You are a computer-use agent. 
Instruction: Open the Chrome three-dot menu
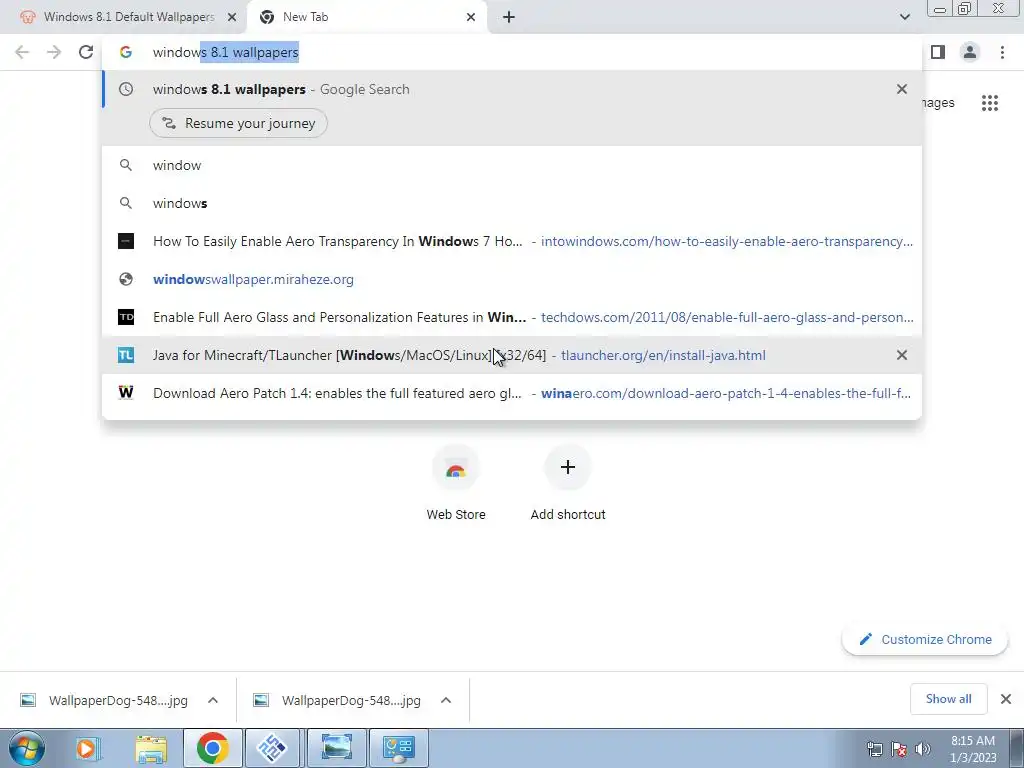pyautogui.click(x=1002, y=52)
